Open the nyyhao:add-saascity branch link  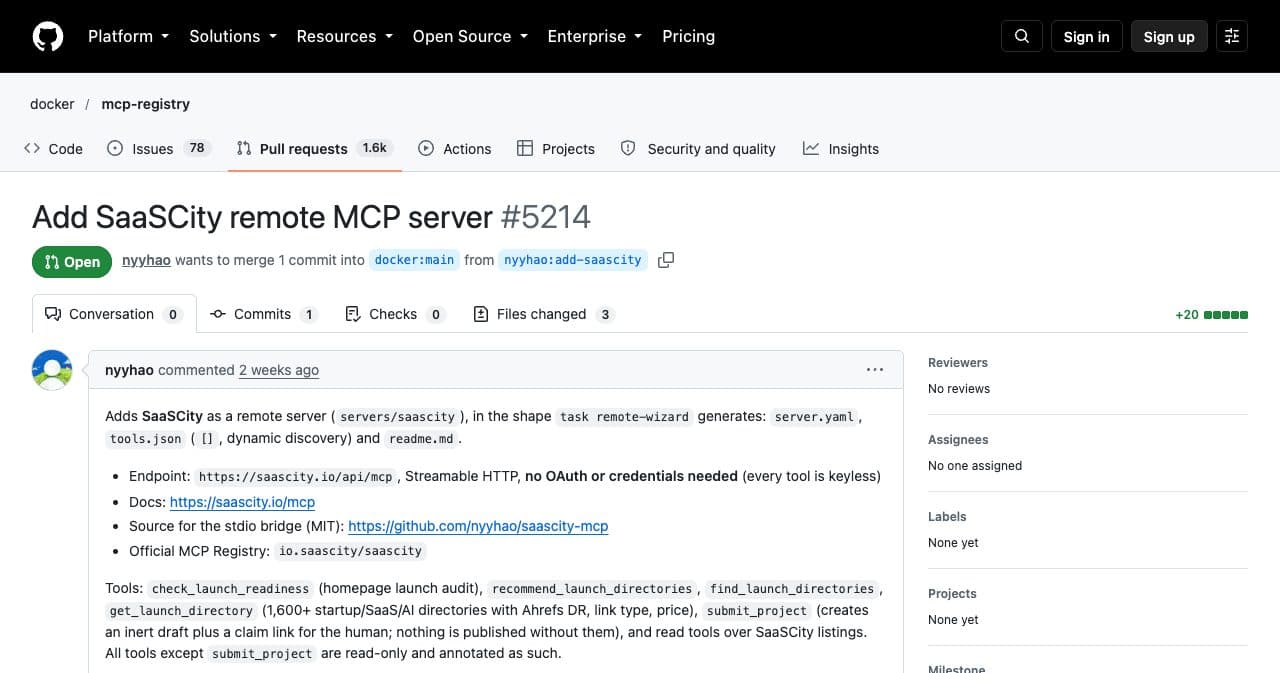[x=573, y=260]
